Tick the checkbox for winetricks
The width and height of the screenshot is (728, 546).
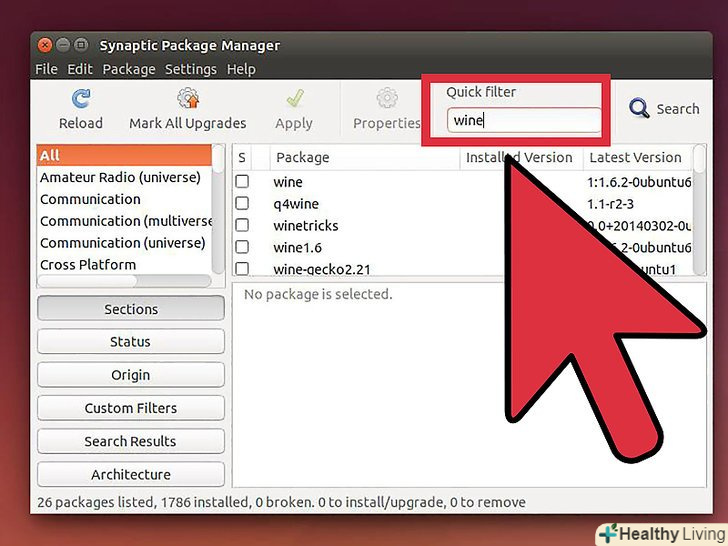242,225
